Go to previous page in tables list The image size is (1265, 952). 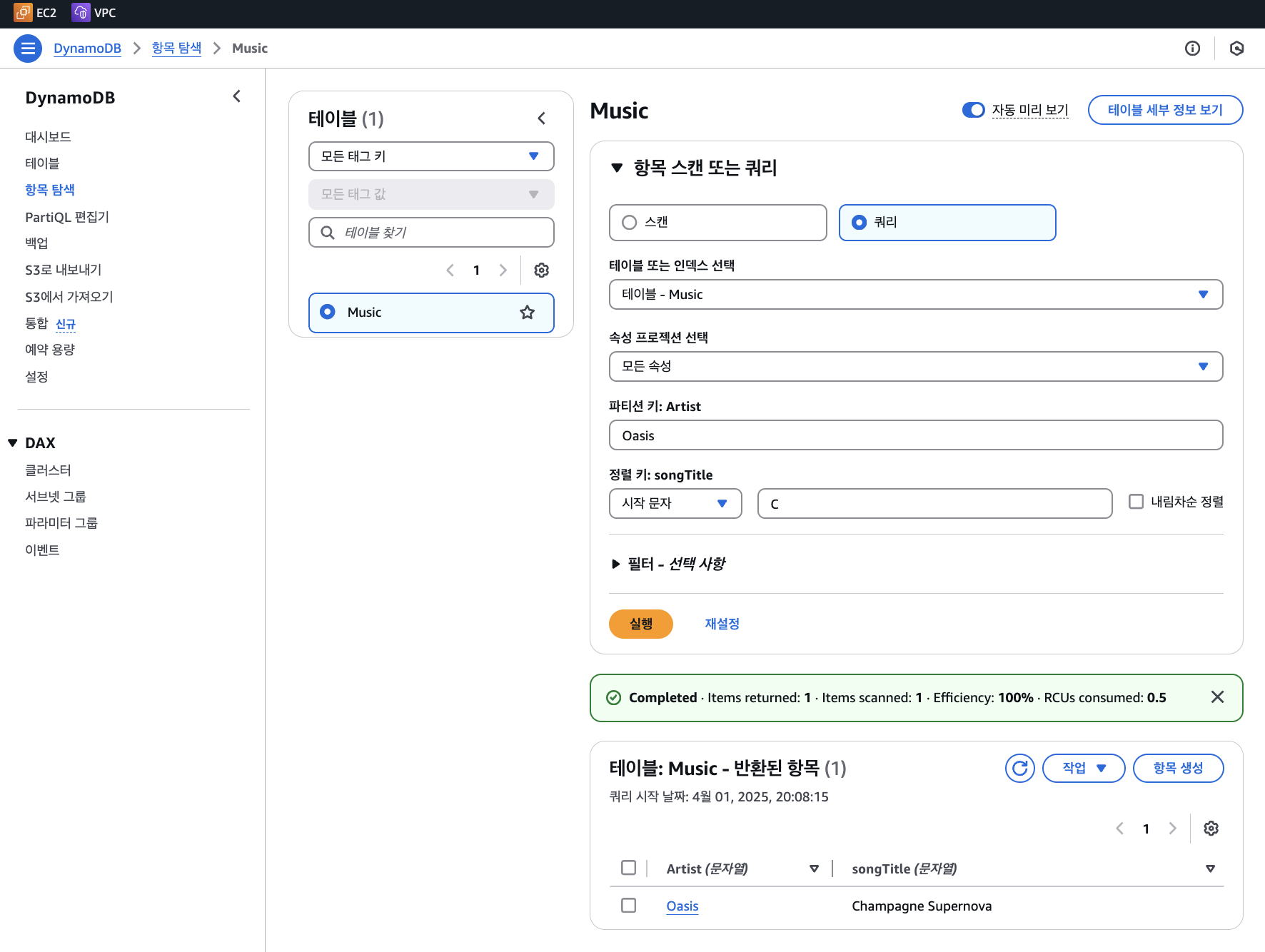[x=450, y=270]
